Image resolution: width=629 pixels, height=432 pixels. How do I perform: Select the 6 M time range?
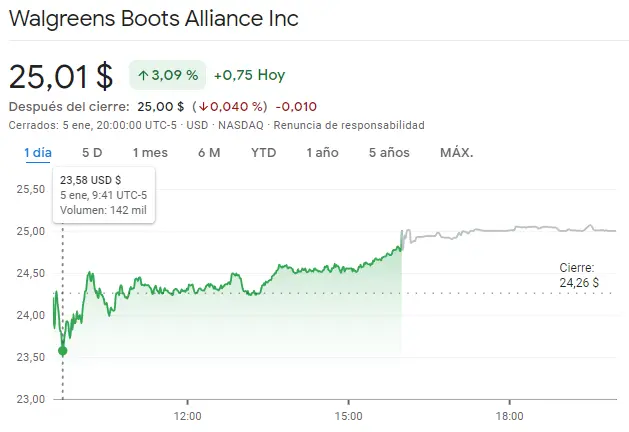pos(209,152)
